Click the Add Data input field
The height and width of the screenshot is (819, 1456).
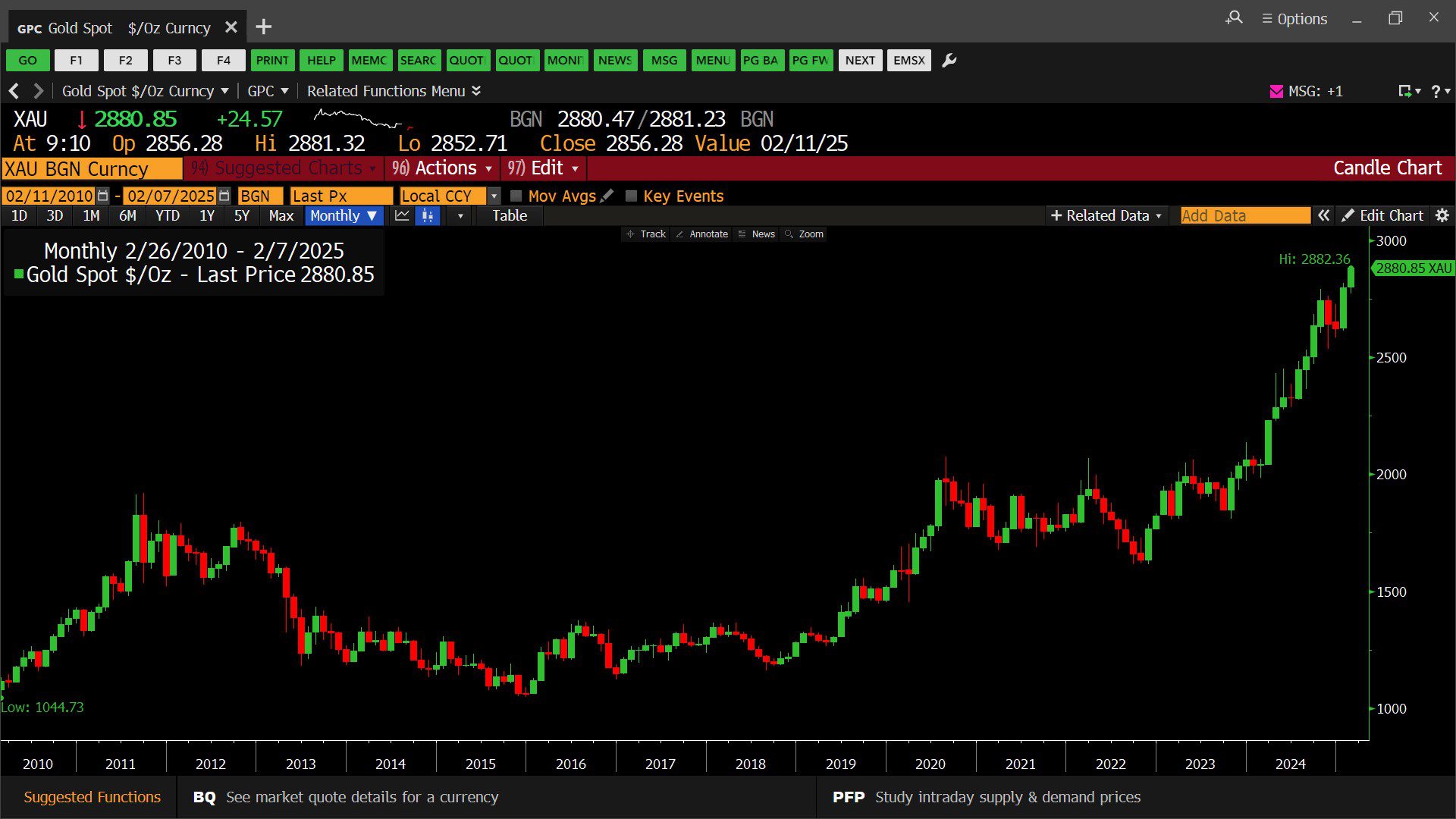click(x=1244, y=216)
